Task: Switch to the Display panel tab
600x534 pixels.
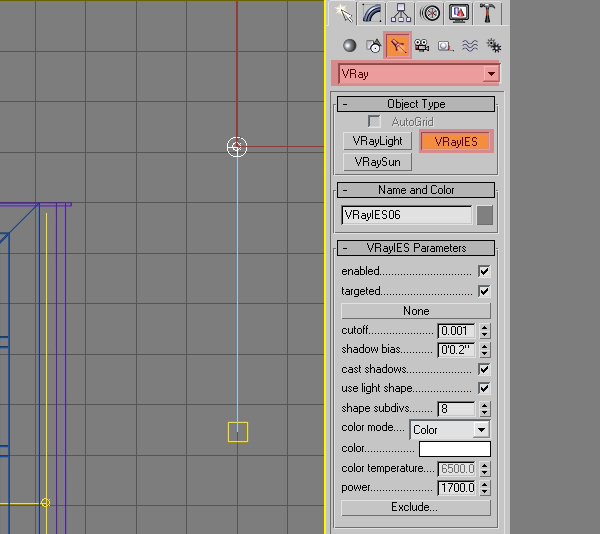Action: (459, 13)
